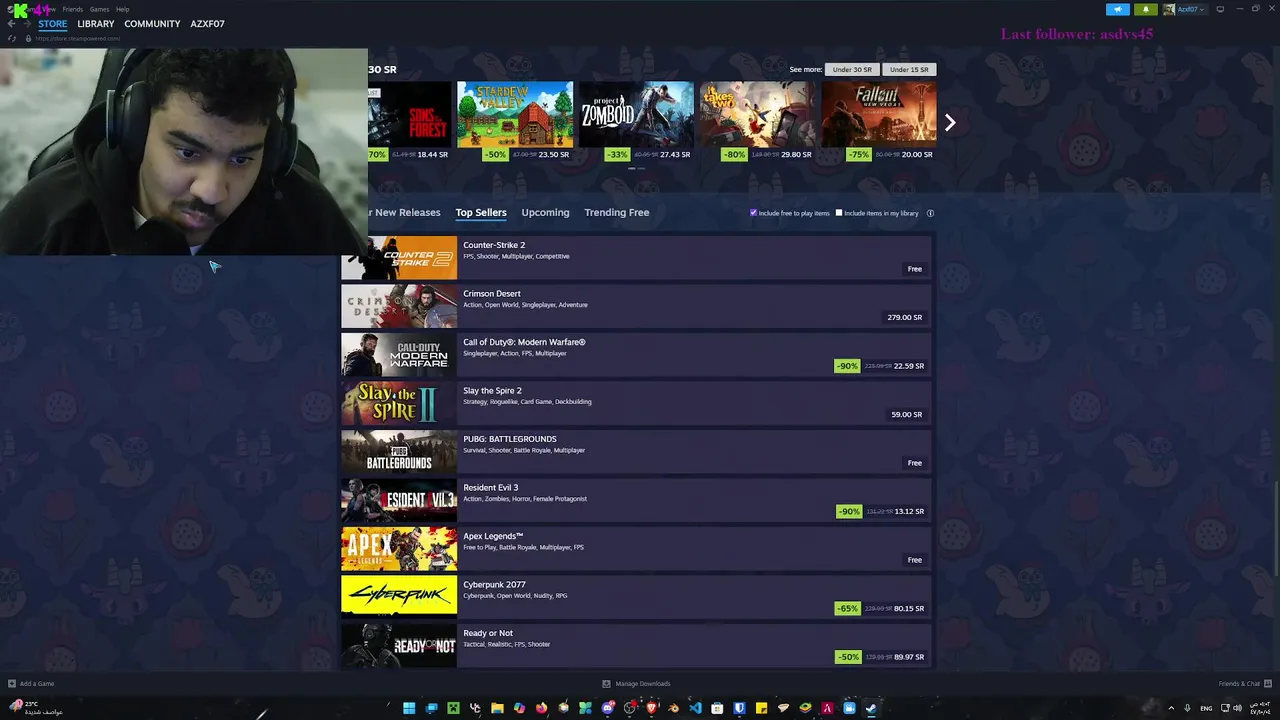Open the Manage Downloads icon

click(x=606, y=684)
